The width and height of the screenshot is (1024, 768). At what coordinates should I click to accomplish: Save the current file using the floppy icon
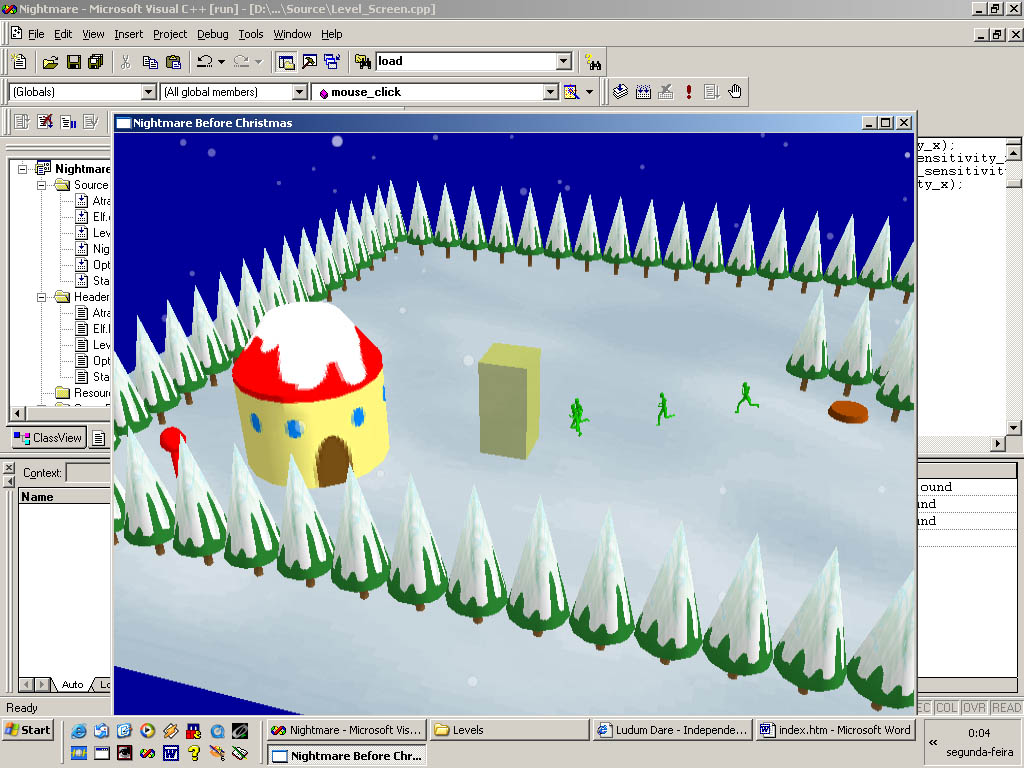pos(74,62)
